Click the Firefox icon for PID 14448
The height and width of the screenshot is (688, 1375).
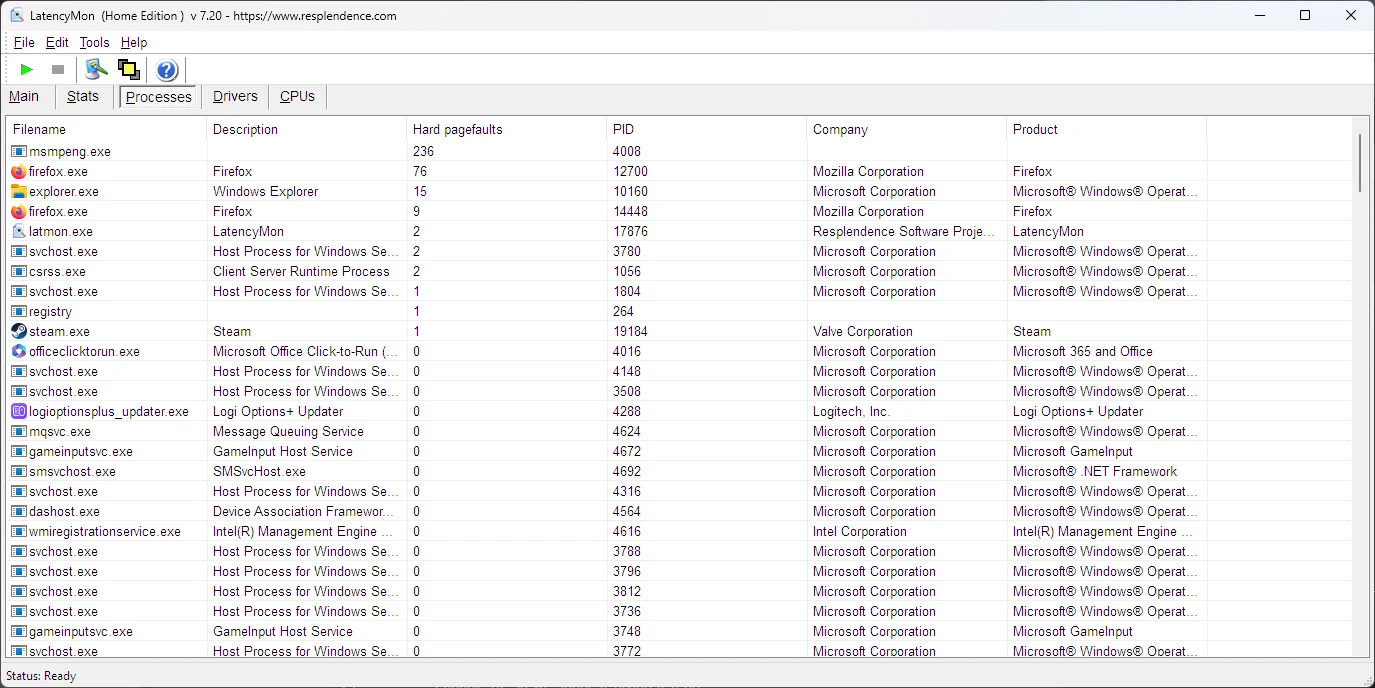(x=19, y=212)
